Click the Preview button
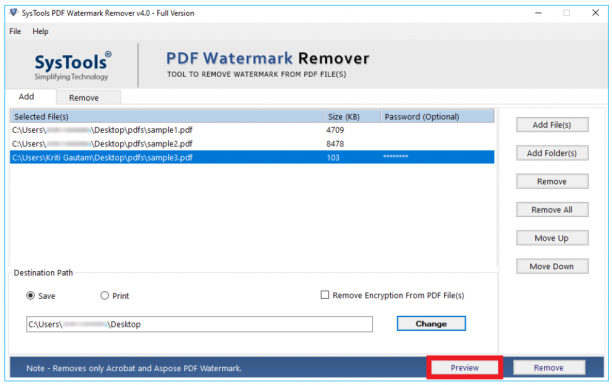The width and height of the screenshot is (612, 385). [x=464, y=367]
